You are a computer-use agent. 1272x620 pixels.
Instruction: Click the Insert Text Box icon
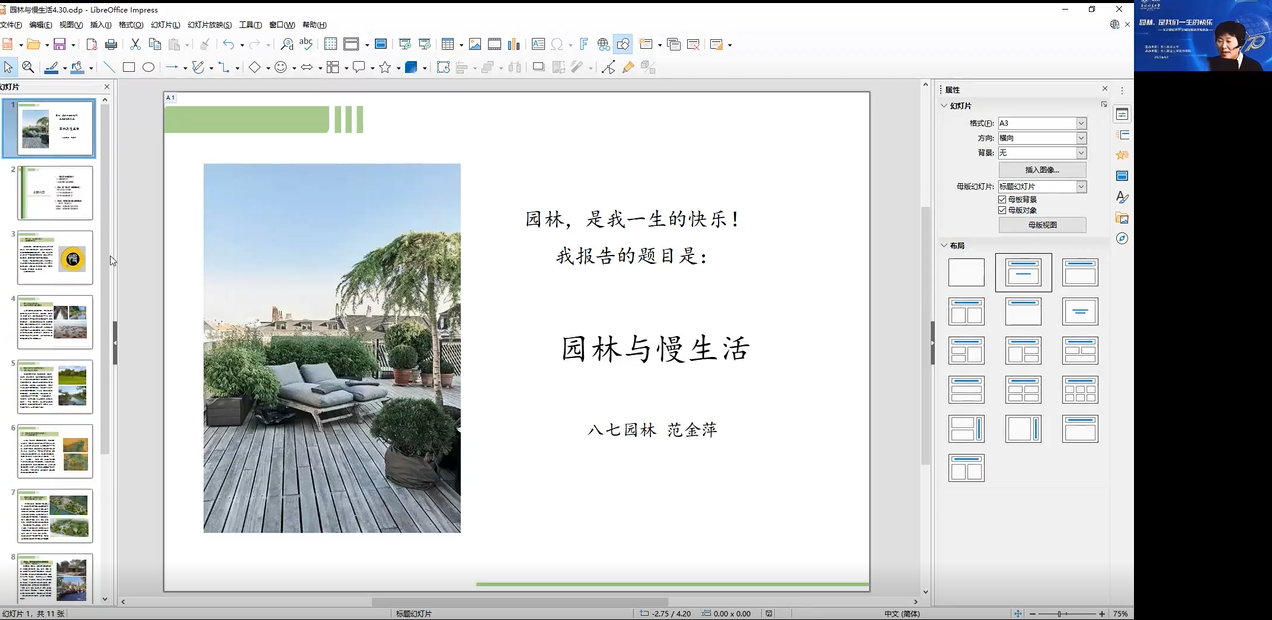tap(538, 44)
